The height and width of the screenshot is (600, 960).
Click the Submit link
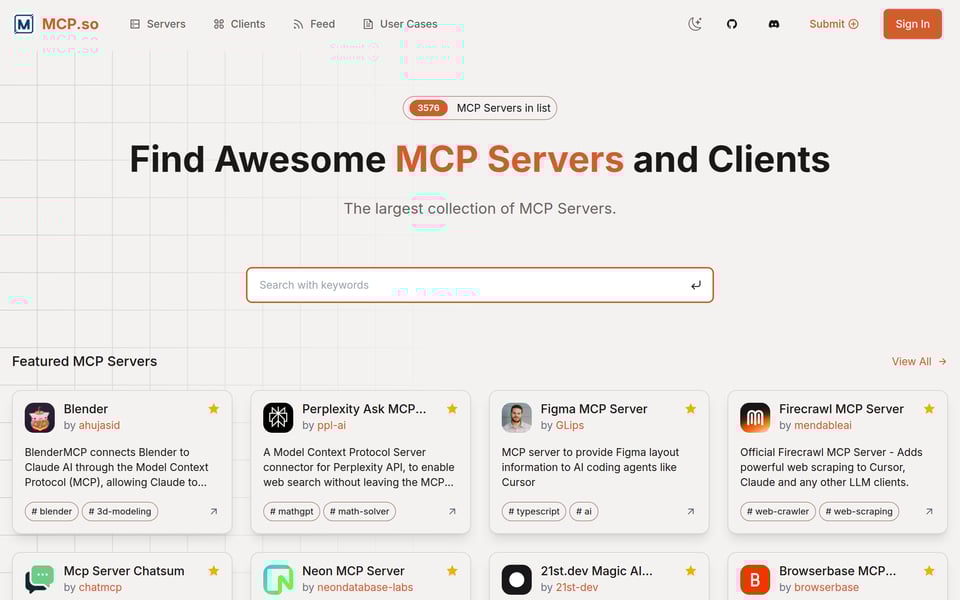[x=833, y=24]
